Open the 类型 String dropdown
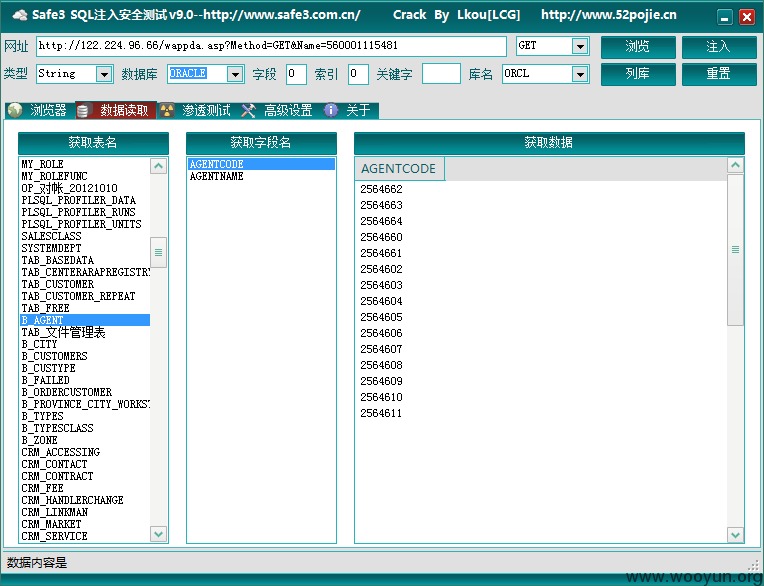 pyautogui.click(x=104, y=74)
